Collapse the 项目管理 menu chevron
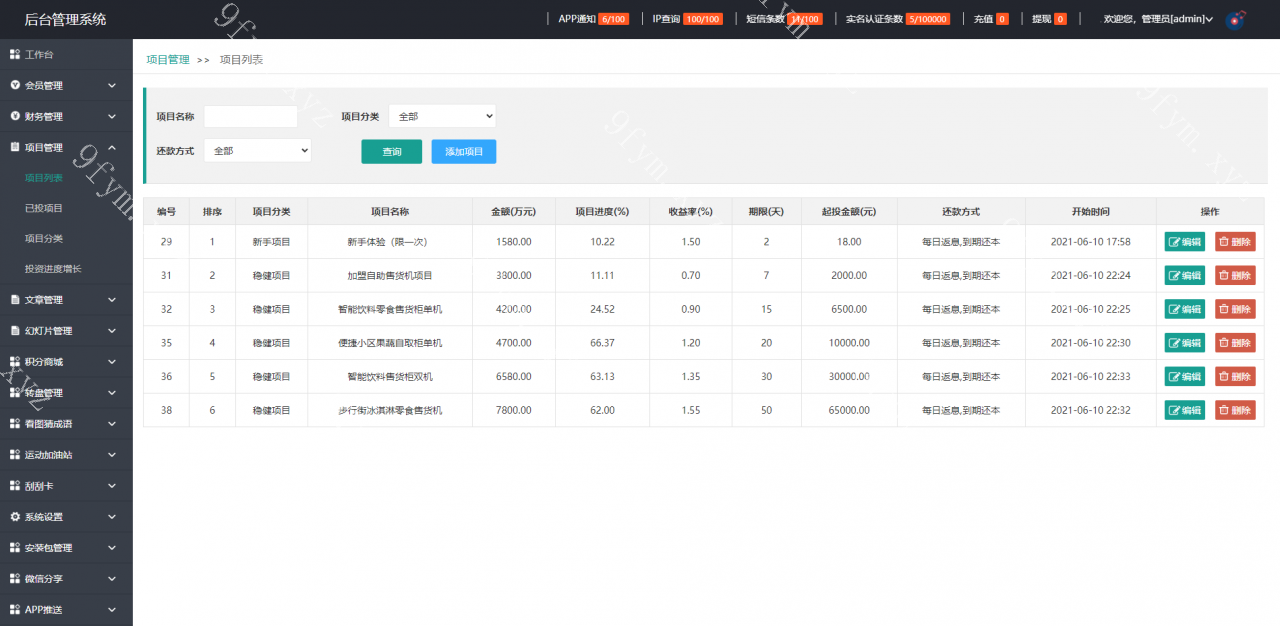The width and height of the screenshot is (1280, 626). [112, 148]
